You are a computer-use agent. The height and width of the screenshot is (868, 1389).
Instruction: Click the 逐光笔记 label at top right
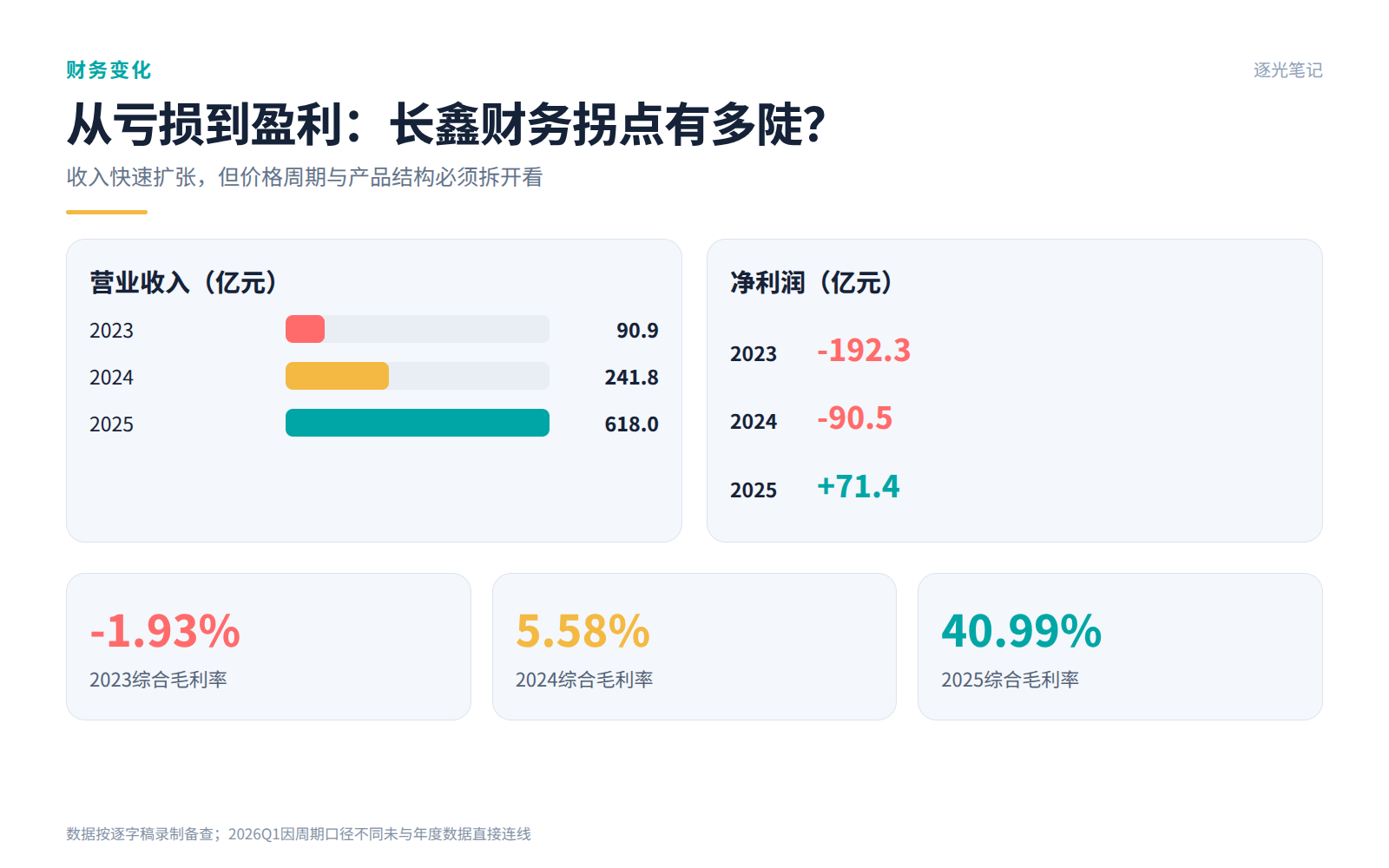[1288, 70]
